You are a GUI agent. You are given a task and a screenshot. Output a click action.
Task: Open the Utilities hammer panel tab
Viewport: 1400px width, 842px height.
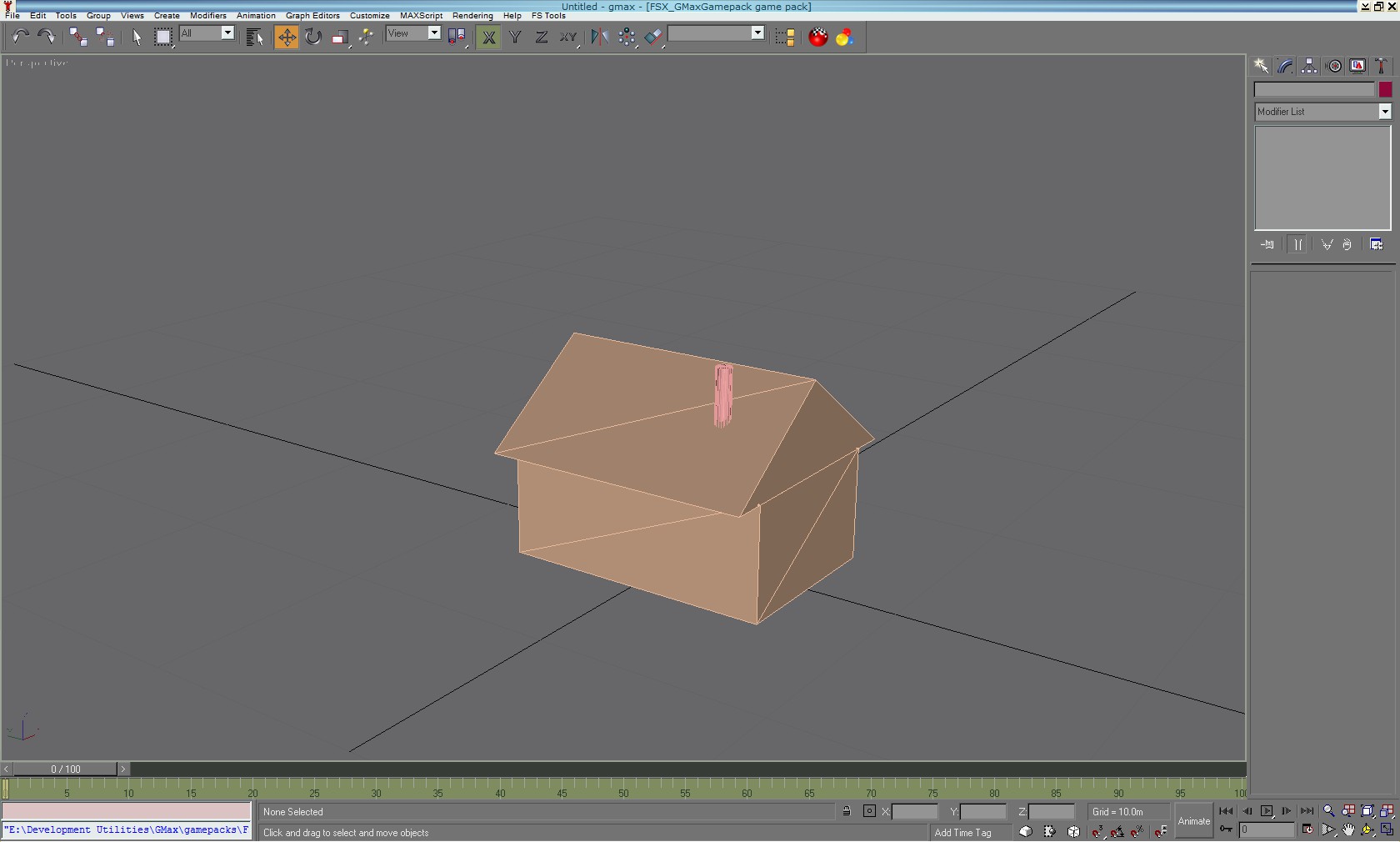tap(1381, 66)
